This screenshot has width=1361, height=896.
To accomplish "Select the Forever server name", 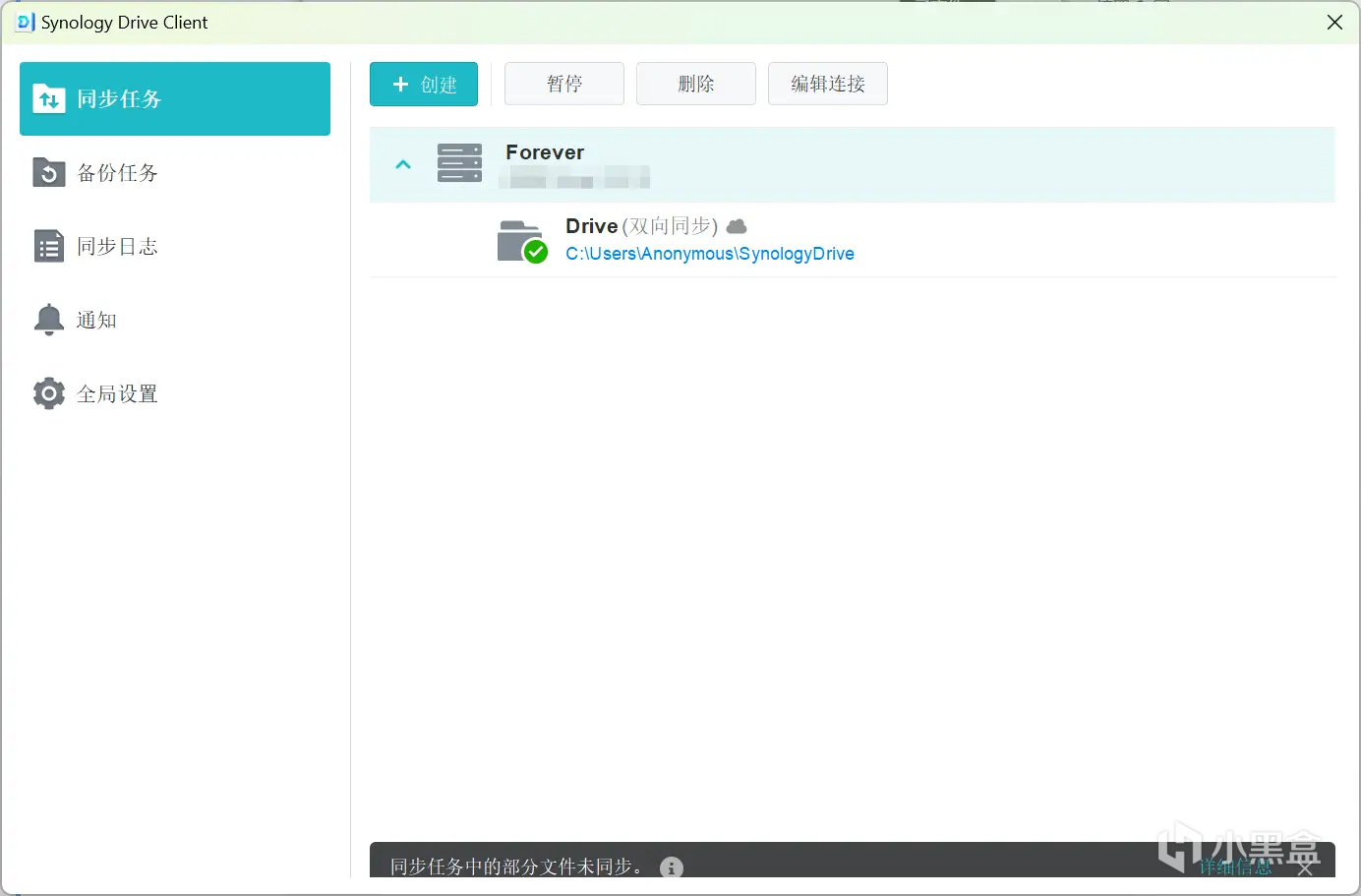I will (x=545, y=152).
